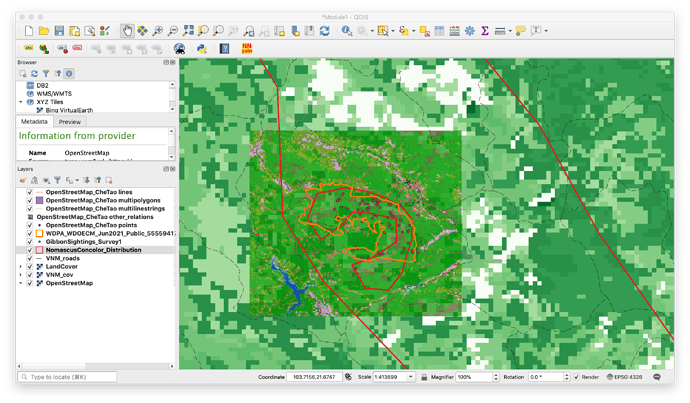Click the Pan Map to Selection icon
690x403 pixels.
(x=142, y=31)
